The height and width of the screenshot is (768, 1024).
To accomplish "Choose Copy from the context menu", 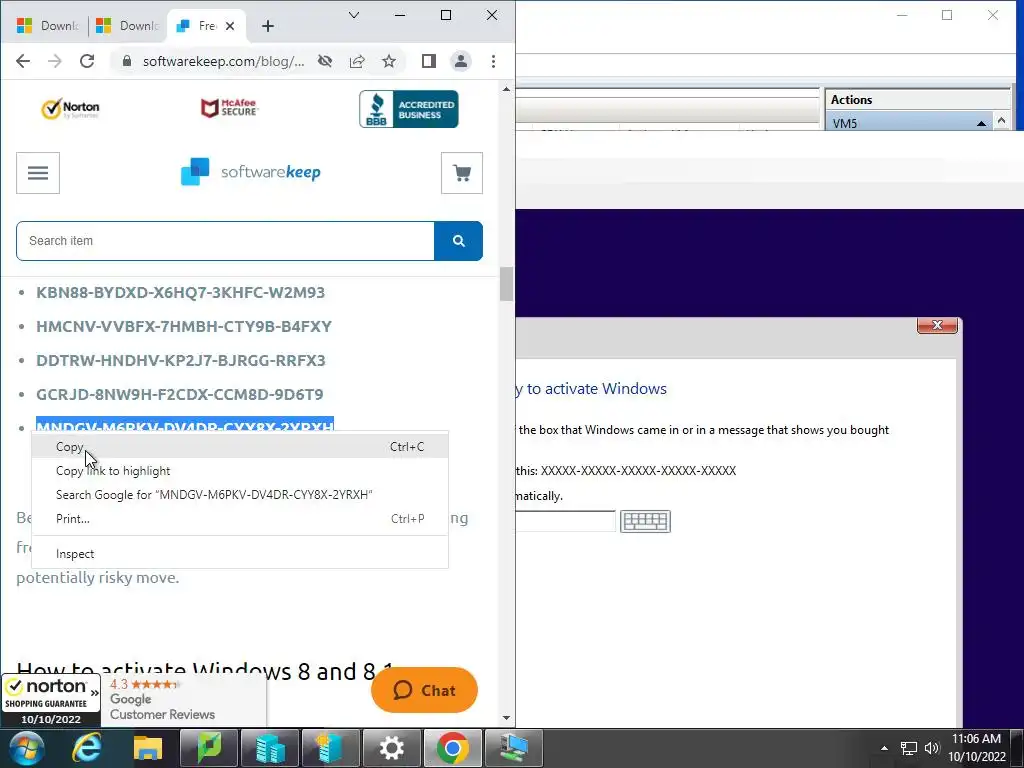I will coord(240,447).
